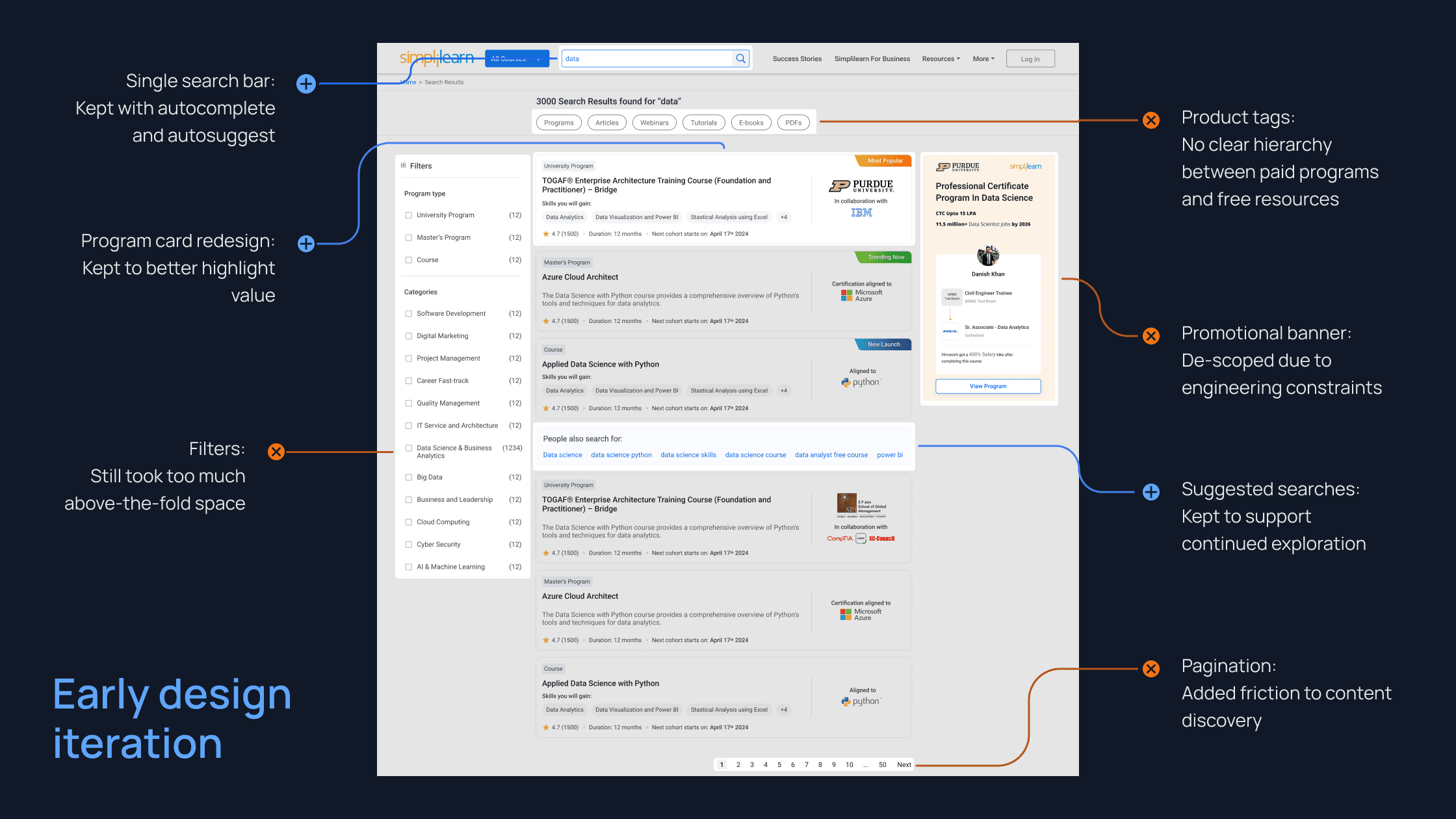Check the University Program filter checkbox
1456x819 pixels.
pyautogui.click(x=409, y=215)
